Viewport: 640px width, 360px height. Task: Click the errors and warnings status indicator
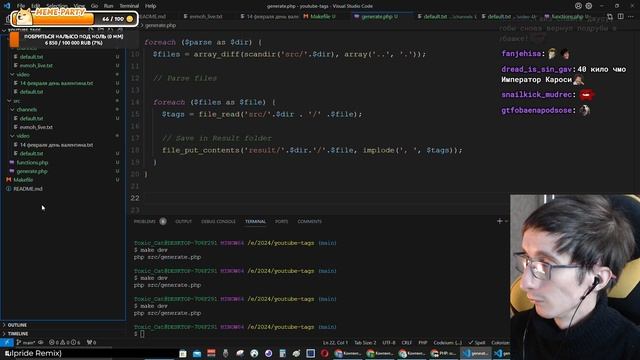(x=64, y=342)
